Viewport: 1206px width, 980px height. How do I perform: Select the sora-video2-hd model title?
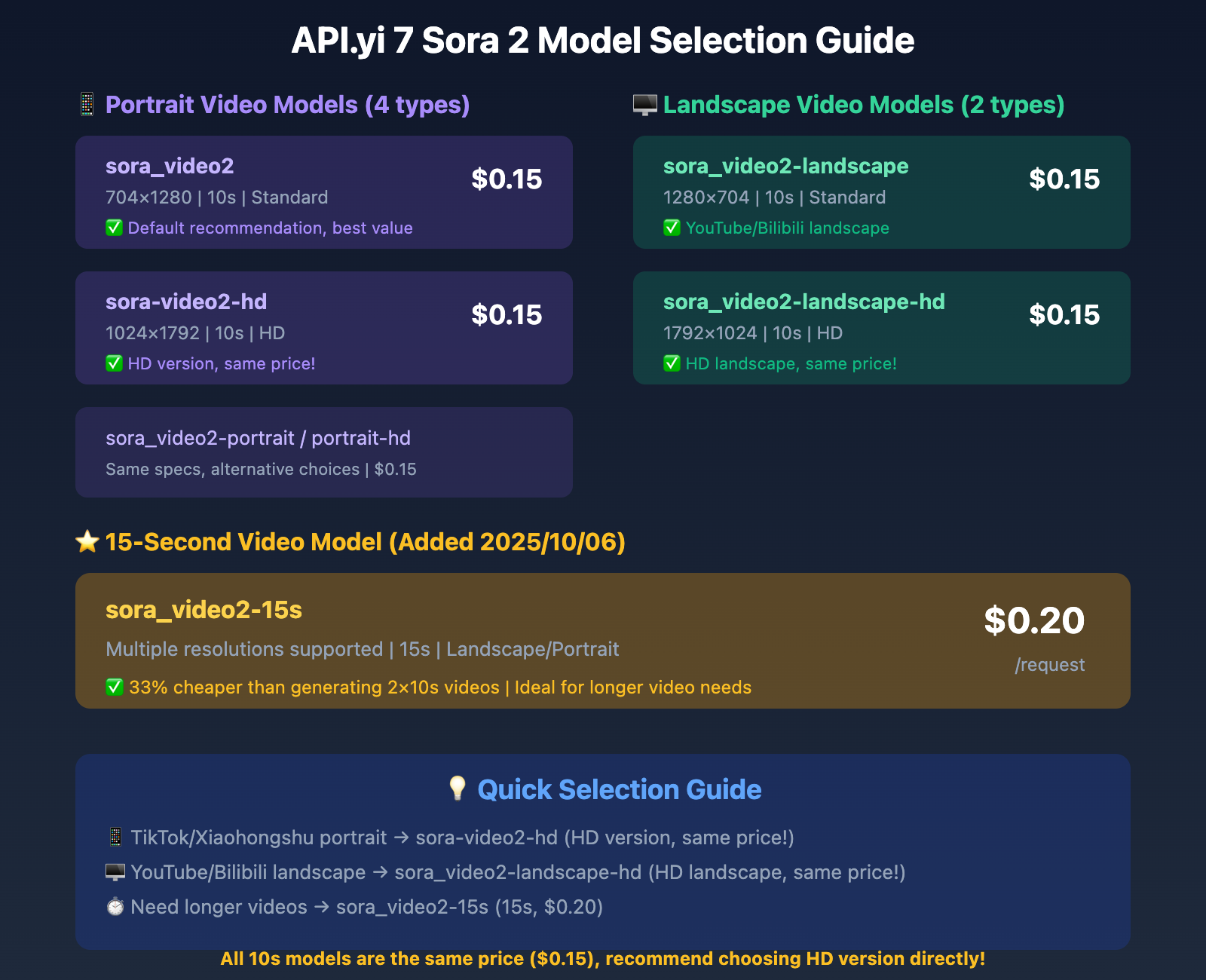(x=186, y=302)
